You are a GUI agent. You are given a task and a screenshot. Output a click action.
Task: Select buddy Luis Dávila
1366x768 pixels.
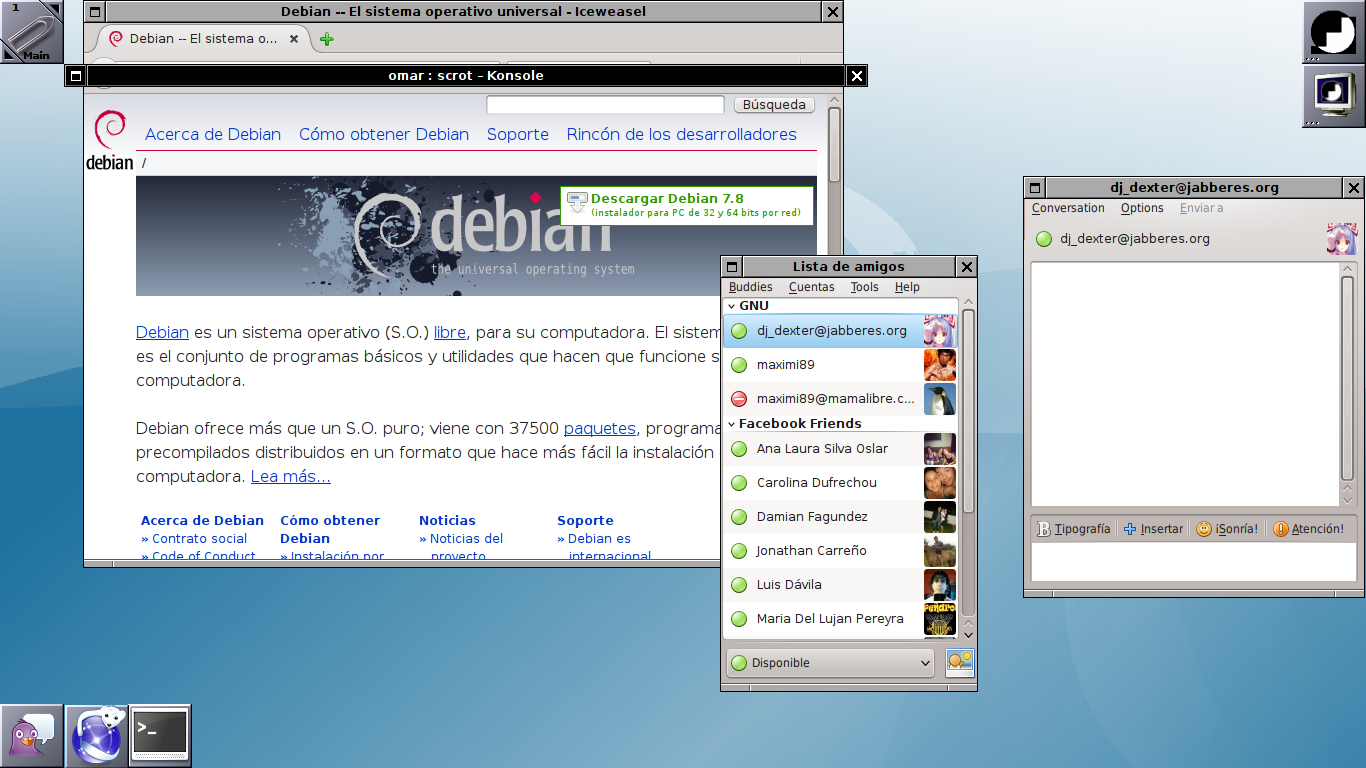pos(840,584)
